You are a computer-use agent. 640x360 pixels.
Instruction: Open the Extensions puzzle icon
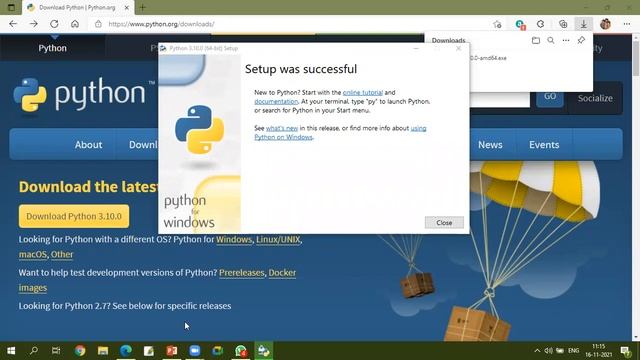[540, 24]
